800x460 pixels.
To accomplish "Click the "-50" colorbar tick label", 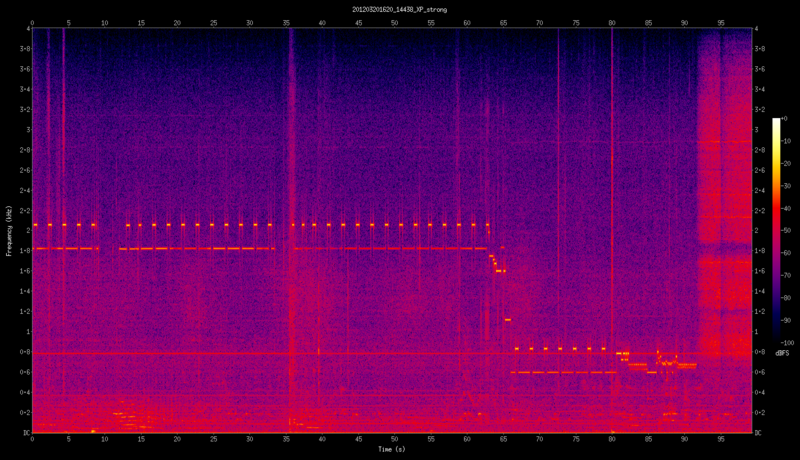I will (x=785, y=231).
